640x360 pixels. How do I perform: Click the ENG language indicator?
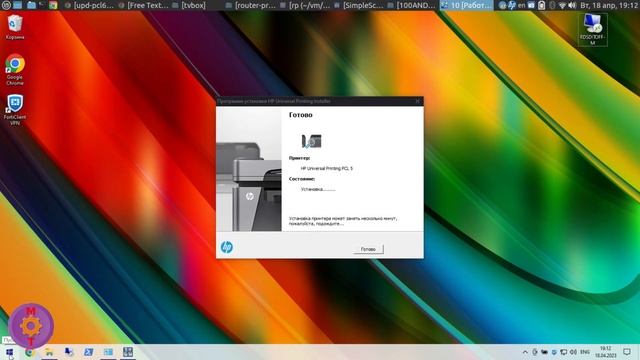[x=585, y=352]
